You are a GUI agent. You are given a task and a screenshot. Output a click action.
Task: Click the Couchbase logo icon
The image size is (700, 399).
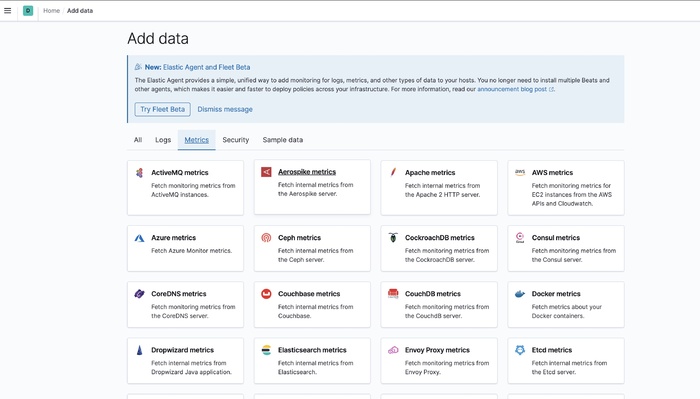(266, 294)
